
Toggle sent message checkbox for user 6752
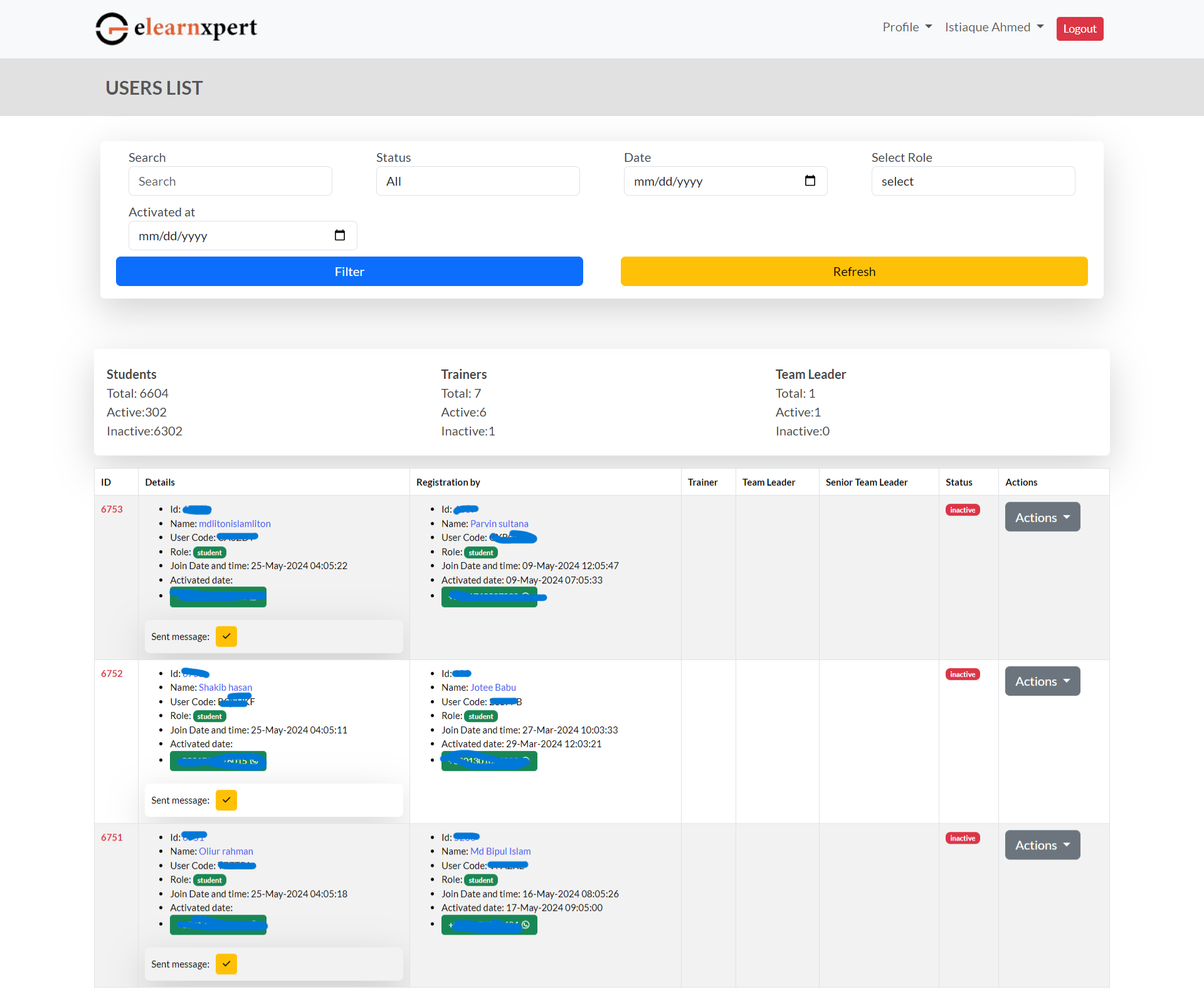pos(226,800)
